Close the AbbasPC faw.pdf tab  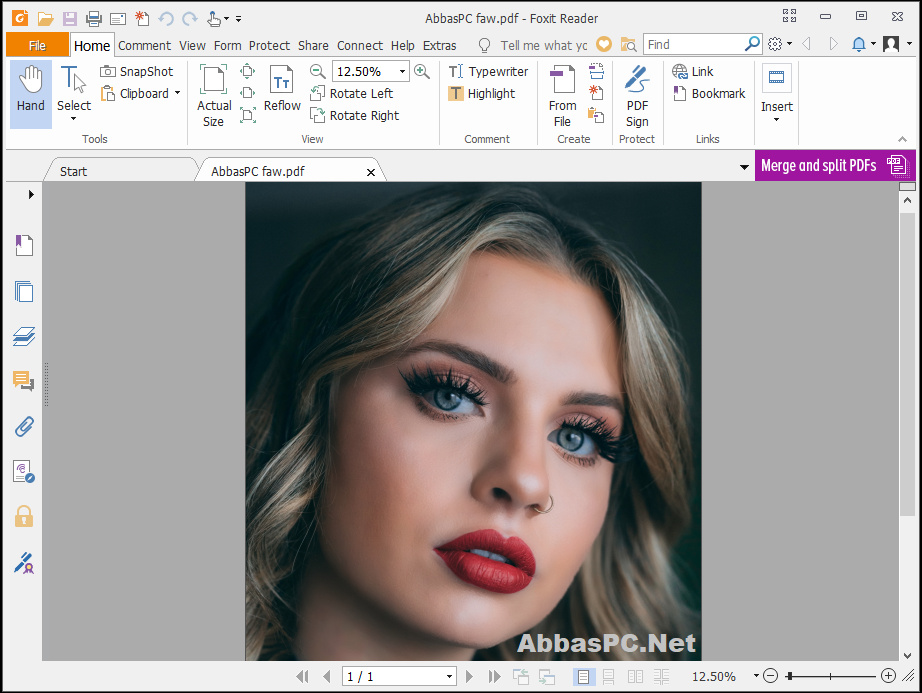(x=370, y=172)
